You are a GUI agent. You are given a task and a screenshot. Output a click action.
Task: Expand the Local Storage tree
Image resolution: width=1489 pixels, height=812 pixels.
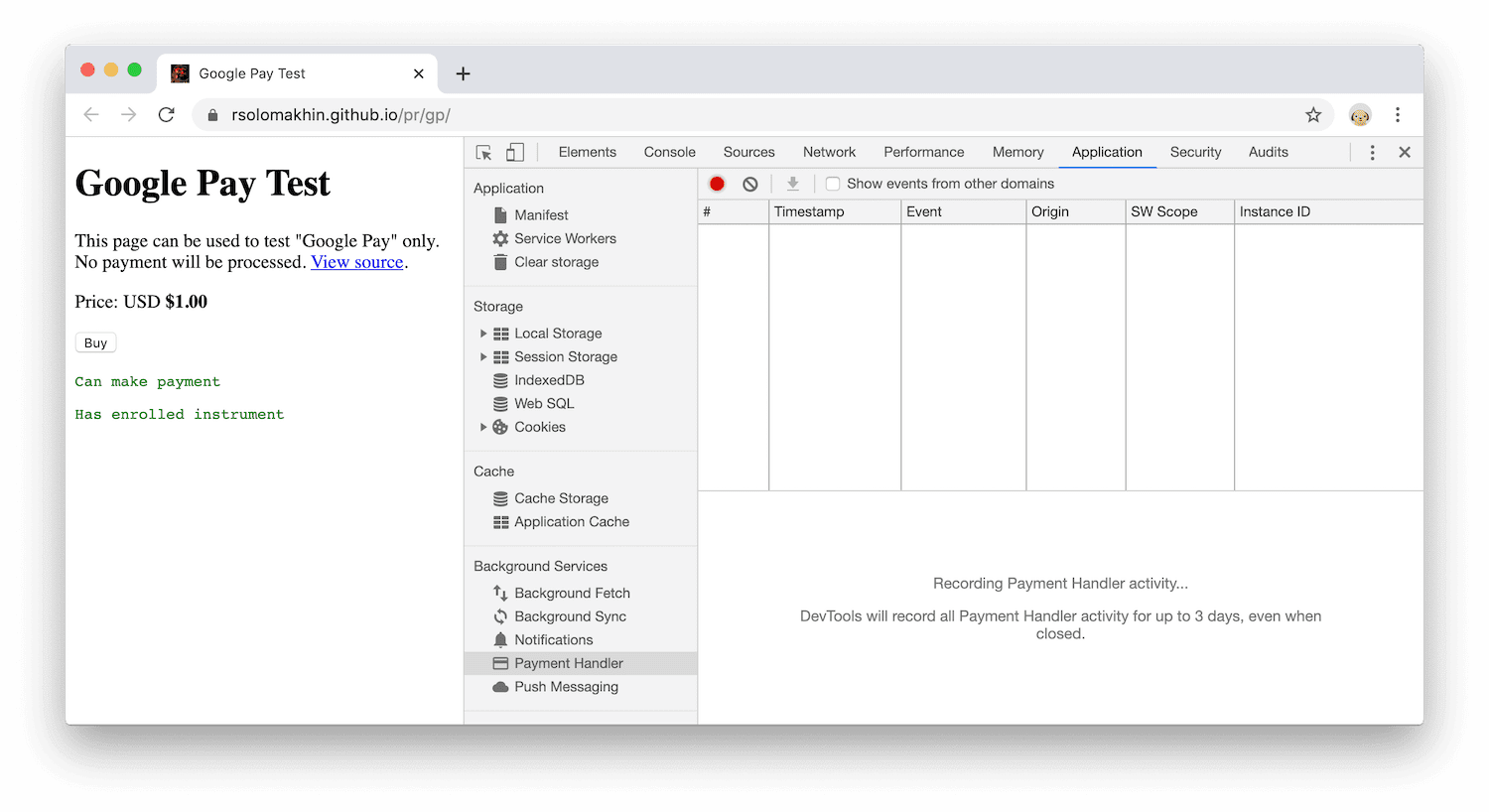tap(483, 333)
